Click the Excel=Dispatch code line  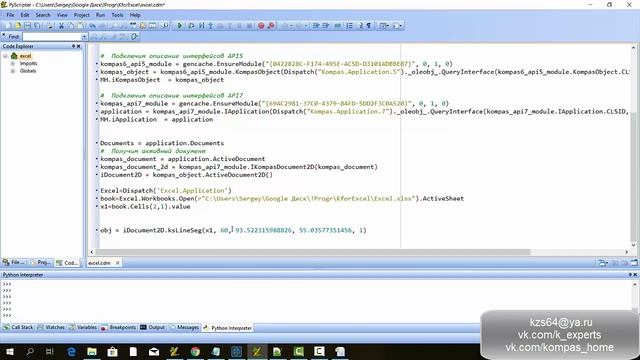click(166, 191)
